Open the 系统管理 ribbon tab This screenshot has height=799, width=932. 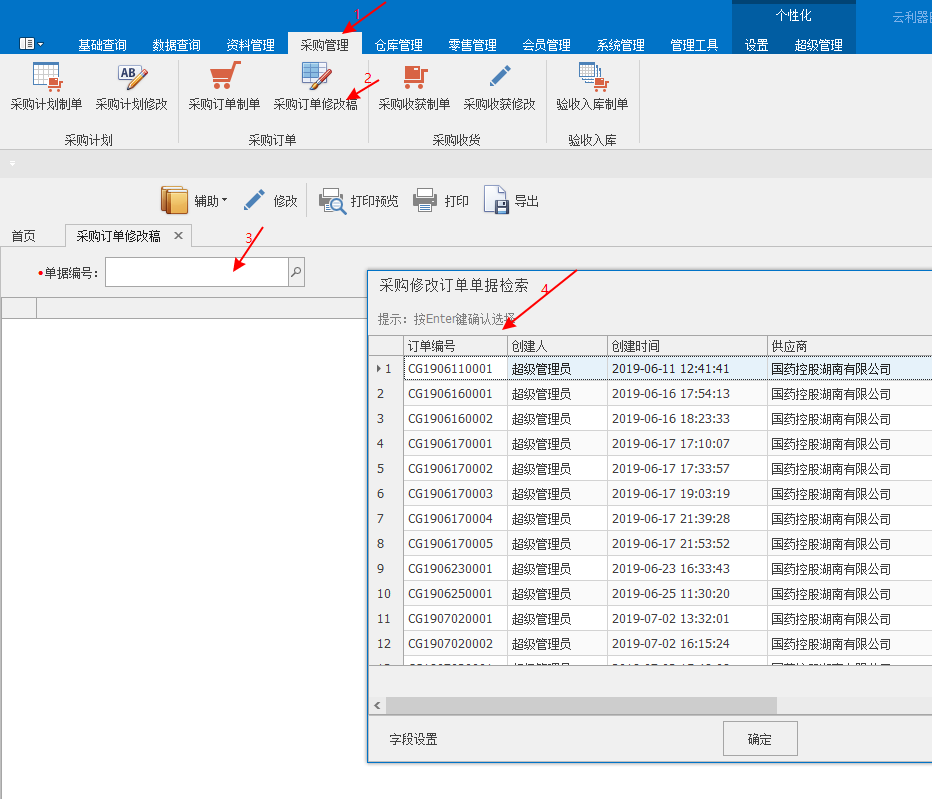(x=621, y=45)
